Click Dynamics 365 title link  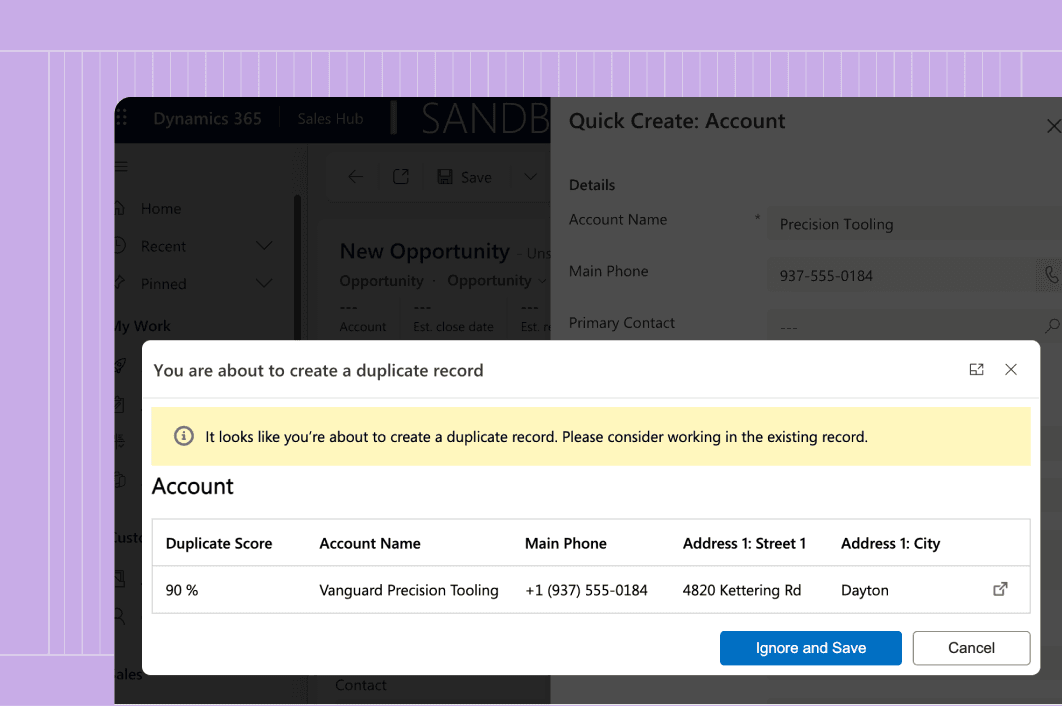coord(207,119)
